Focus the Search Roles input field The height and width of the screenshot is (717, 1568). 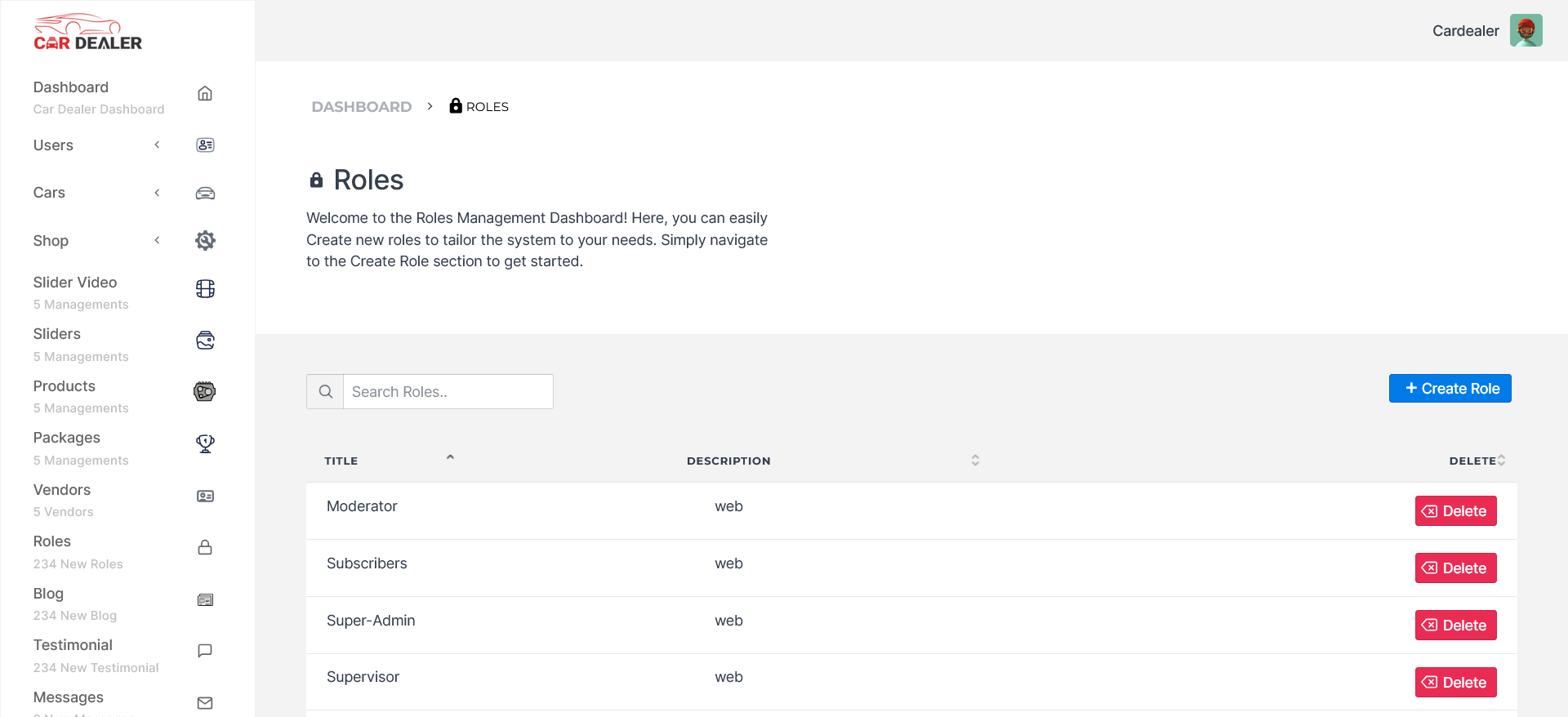coord(448,392)
